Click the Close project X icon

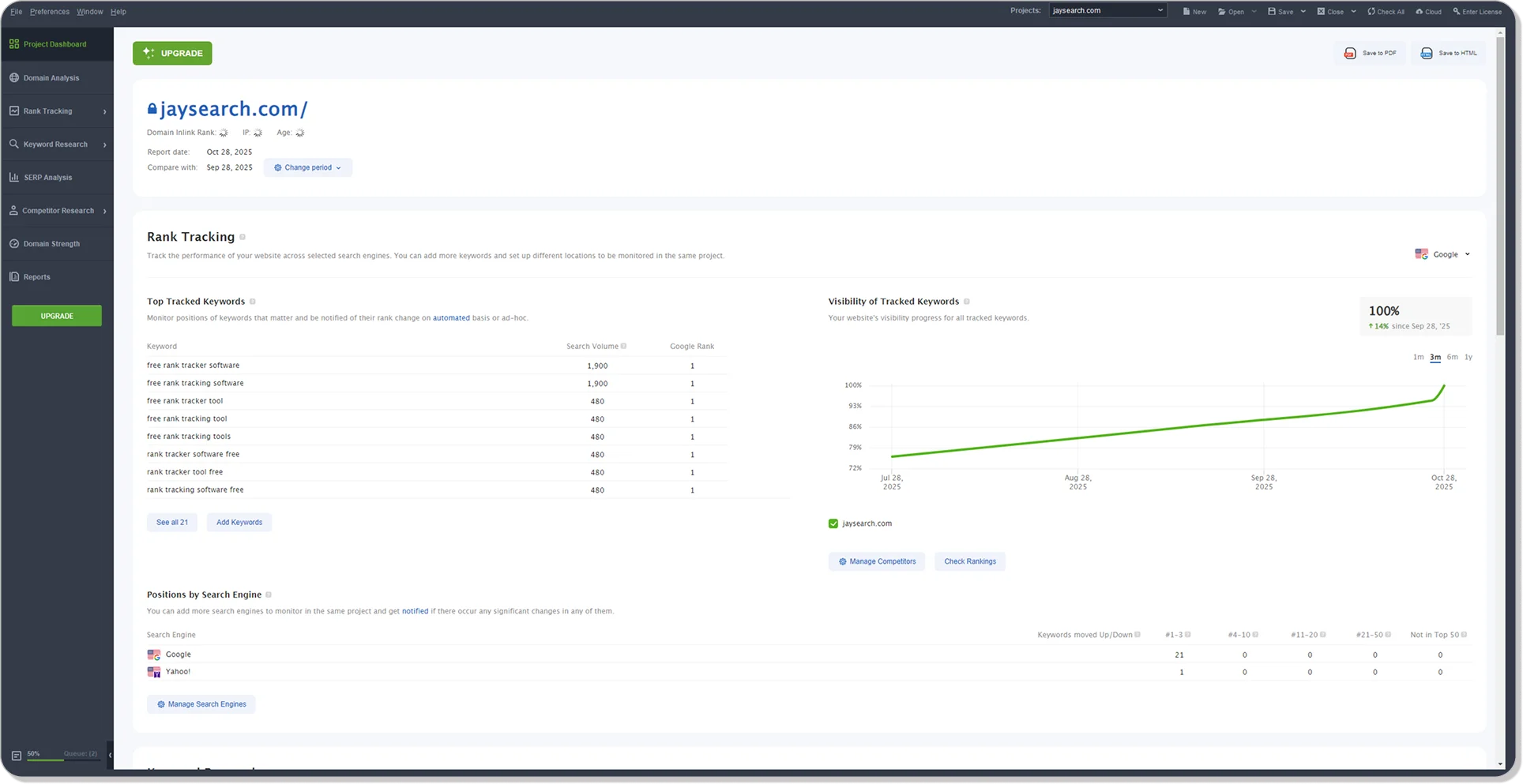click(1321, 11)
